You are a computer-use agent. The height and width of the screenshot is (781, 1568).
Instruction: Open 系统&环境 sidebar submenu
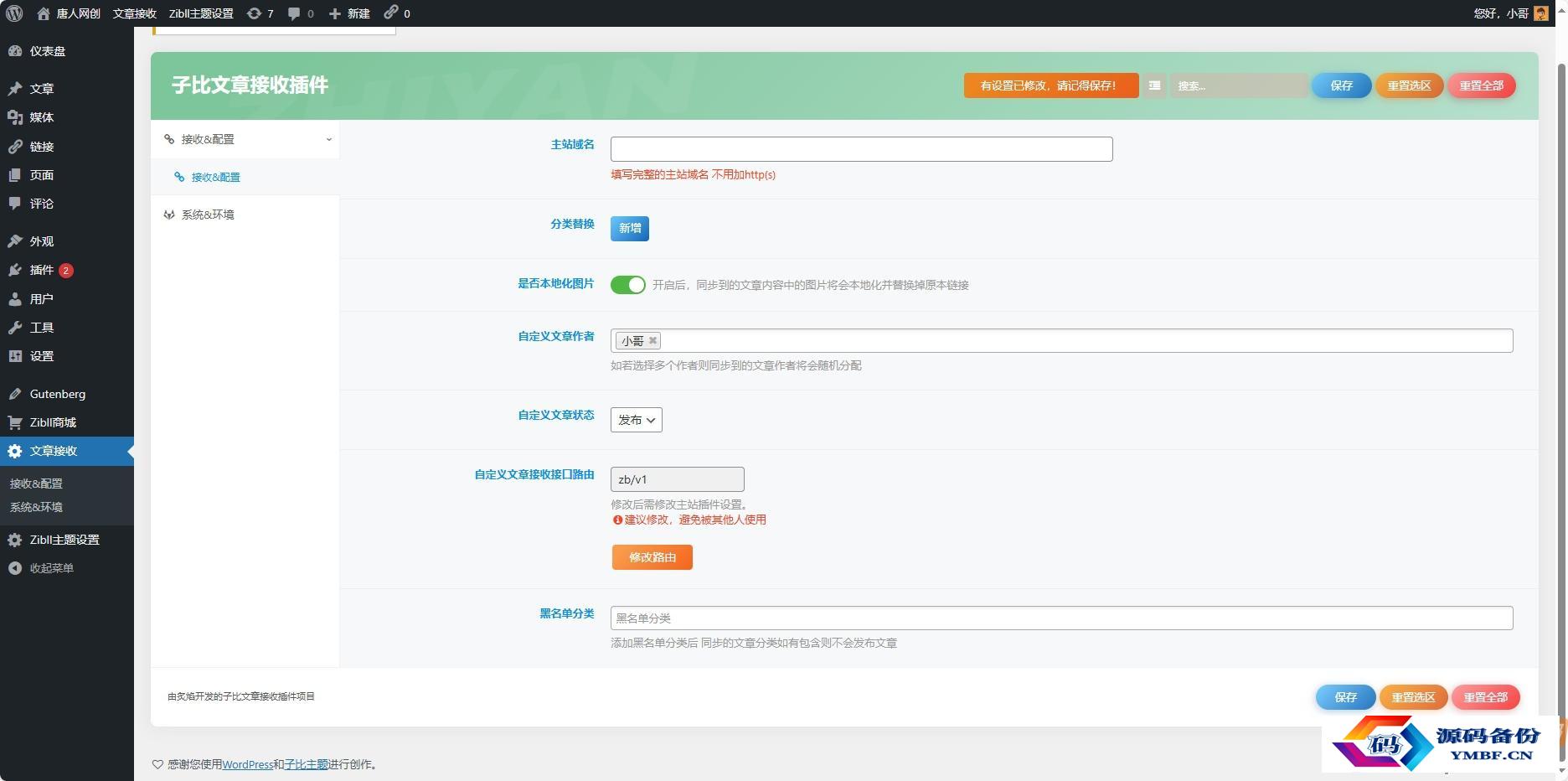click(36, 507)
